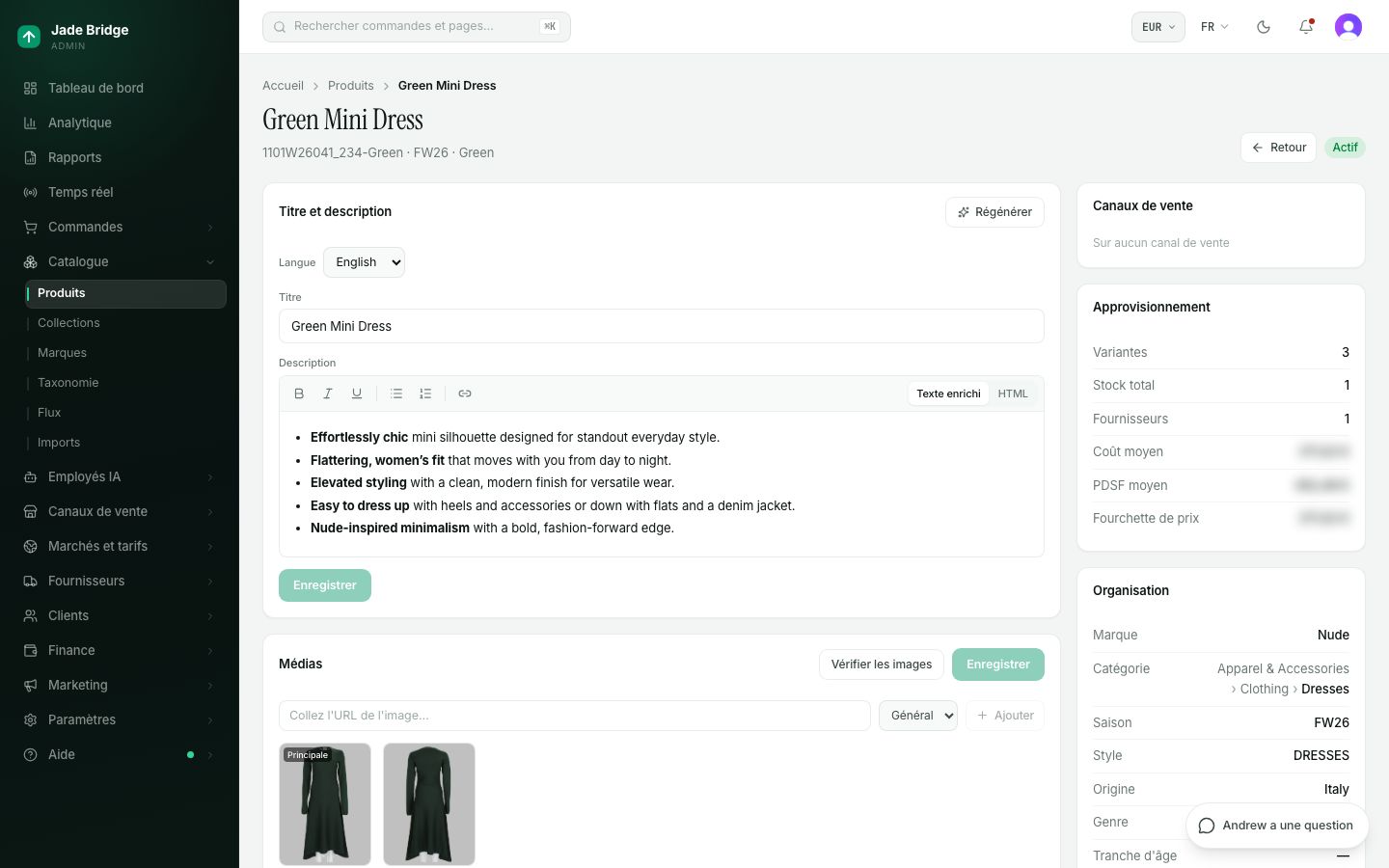Follow Accueil breadcrumb link
The height and width of the screenshot is (868, 1389).
pos(283,86)
